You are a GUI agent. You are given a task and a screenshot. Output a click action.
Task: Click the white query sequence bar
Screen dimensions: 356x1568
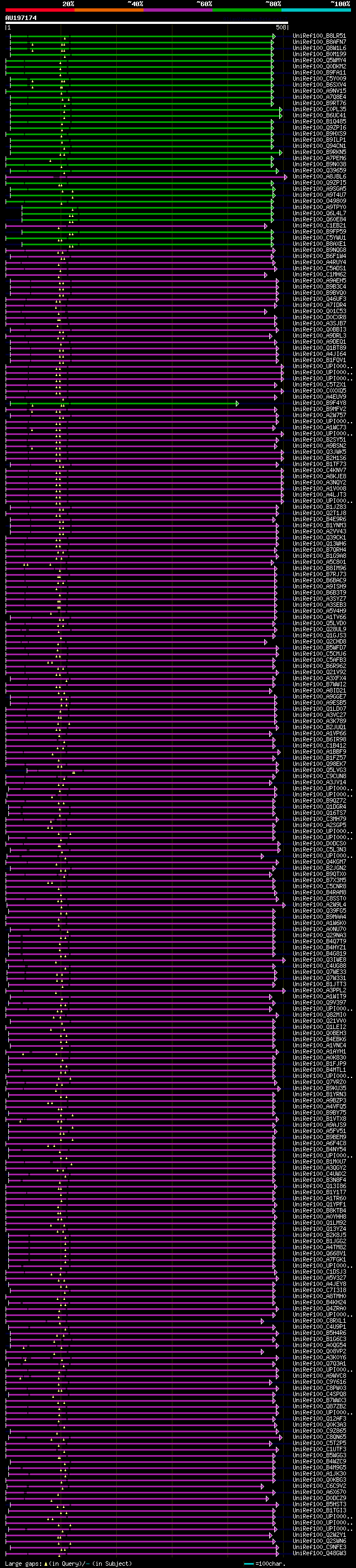tap(147, 22)
